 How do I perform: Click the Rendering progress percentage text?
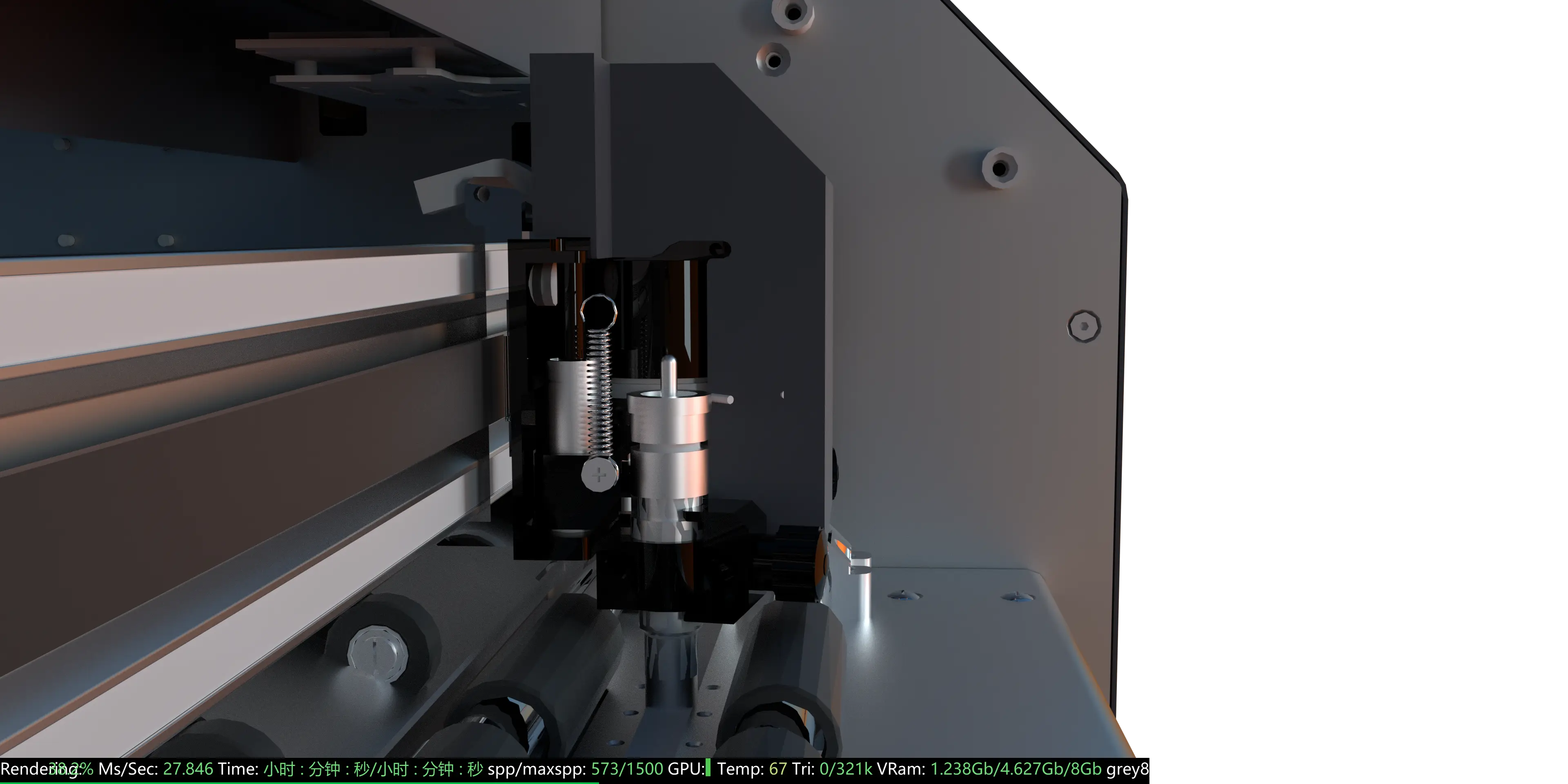(x=71, y=769)
